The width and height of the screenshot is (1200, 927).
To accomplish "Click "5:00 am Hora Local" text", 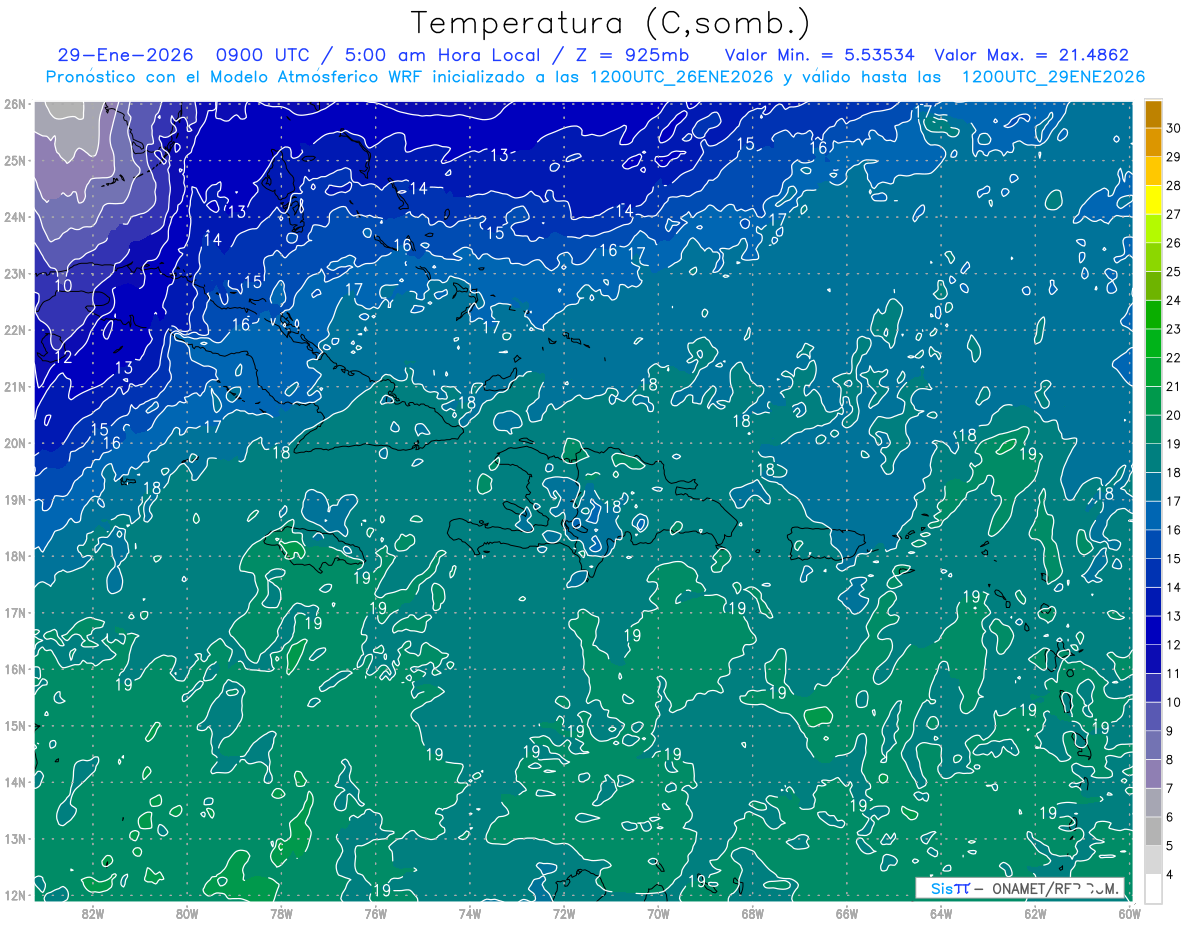I will pyautogui.click(x=443, y=55).
